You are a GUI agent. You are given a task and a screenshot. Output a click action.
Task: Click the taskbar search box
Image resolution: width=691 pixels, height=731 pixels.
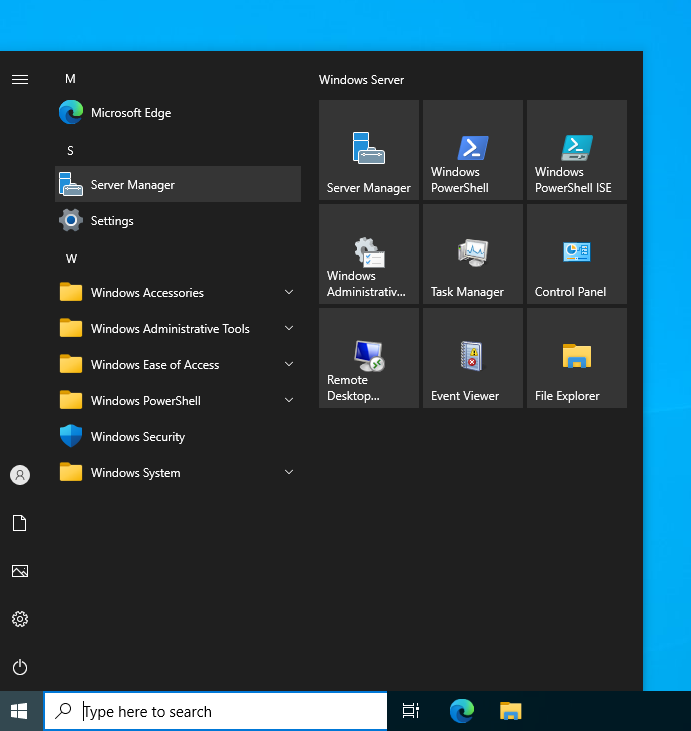point(216,711)
